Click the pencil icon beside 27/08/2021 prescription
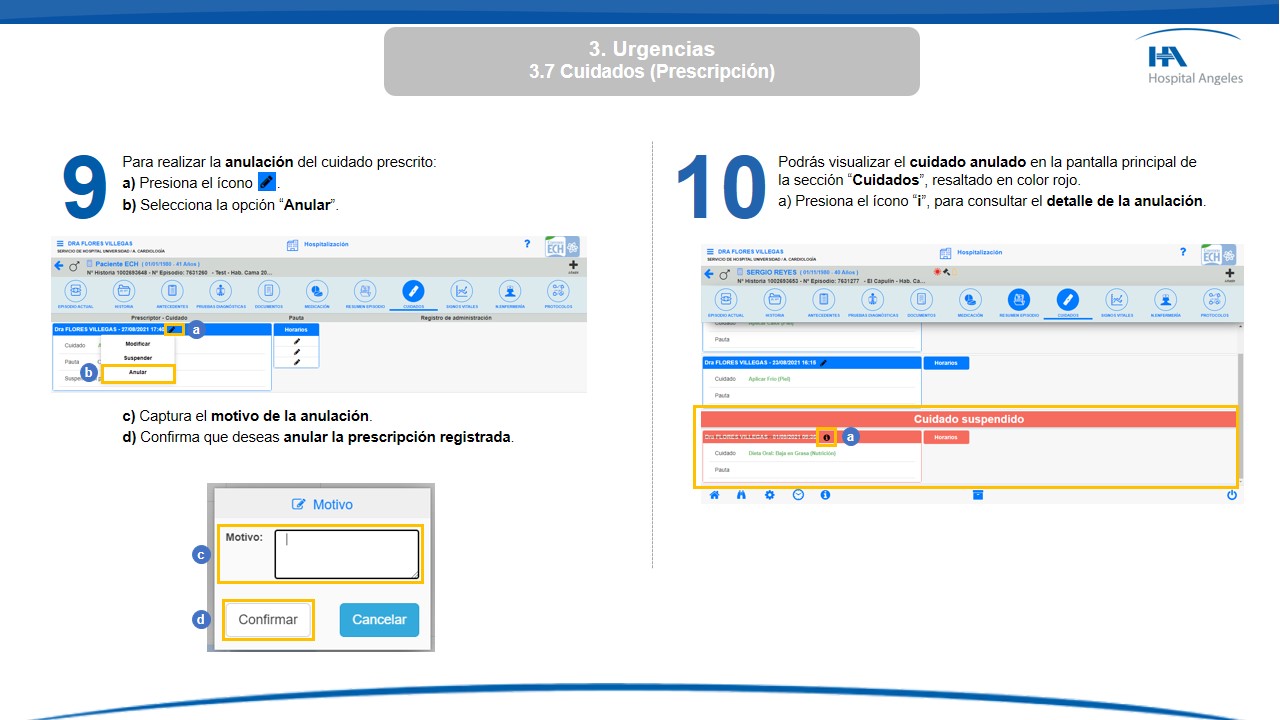 [x=174, y=329]
